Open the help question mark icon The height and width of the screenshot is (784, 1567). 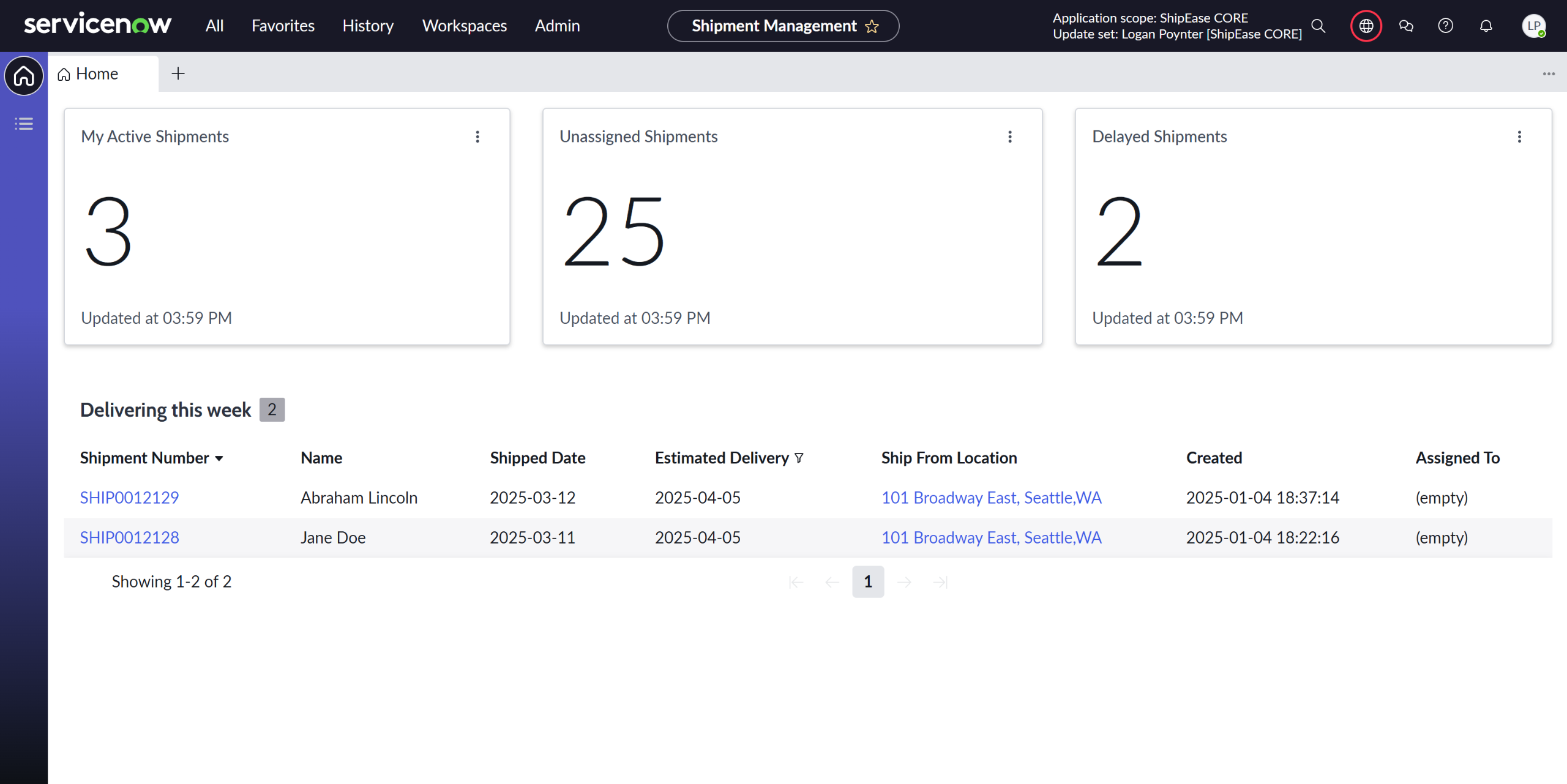point(1445,26)
